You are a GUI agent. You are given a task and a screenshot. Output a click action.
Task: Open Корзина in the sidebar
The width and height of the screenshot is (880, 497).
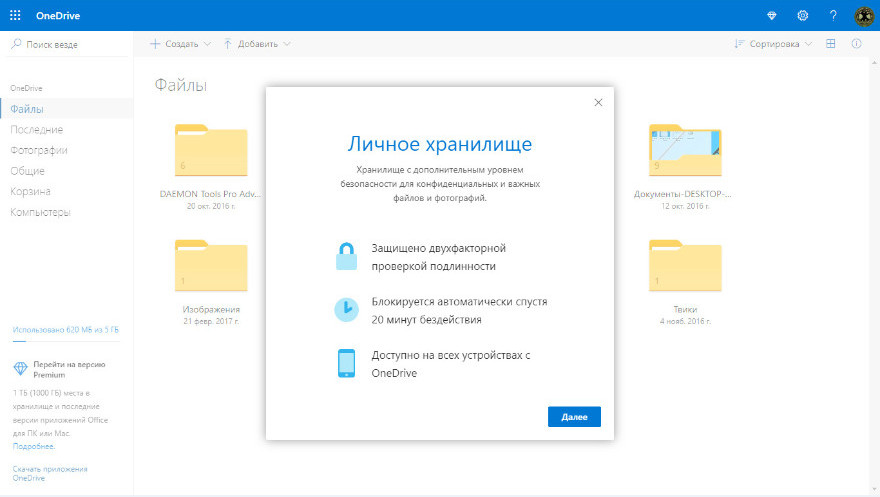click(30, 191)
